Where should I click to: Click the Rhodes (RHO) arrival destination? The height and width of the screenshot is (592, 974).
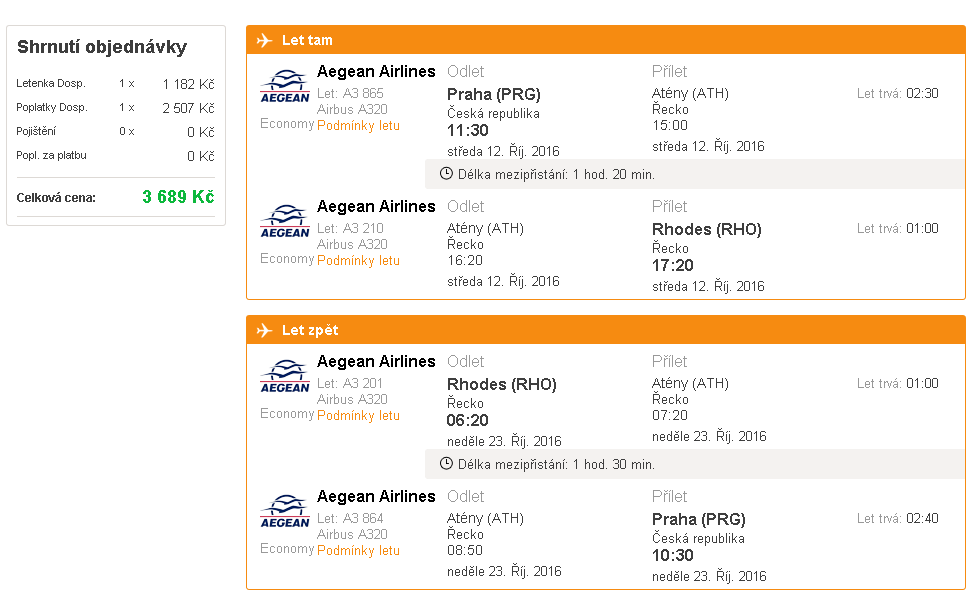pos(707,229)
